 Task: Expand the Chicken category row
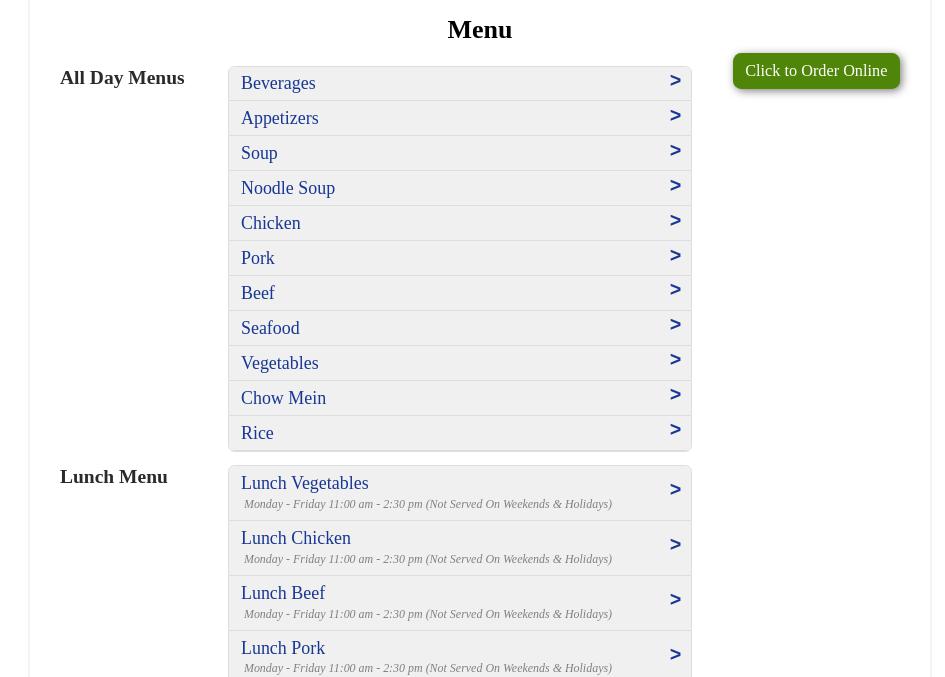(x=270, y=223)
